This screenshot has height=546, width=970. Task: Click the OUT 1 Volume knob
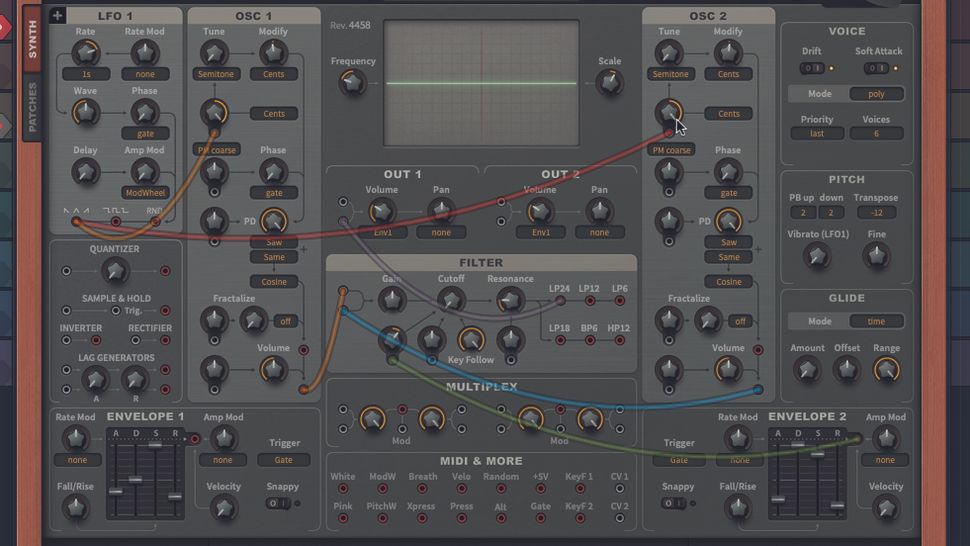382,211
